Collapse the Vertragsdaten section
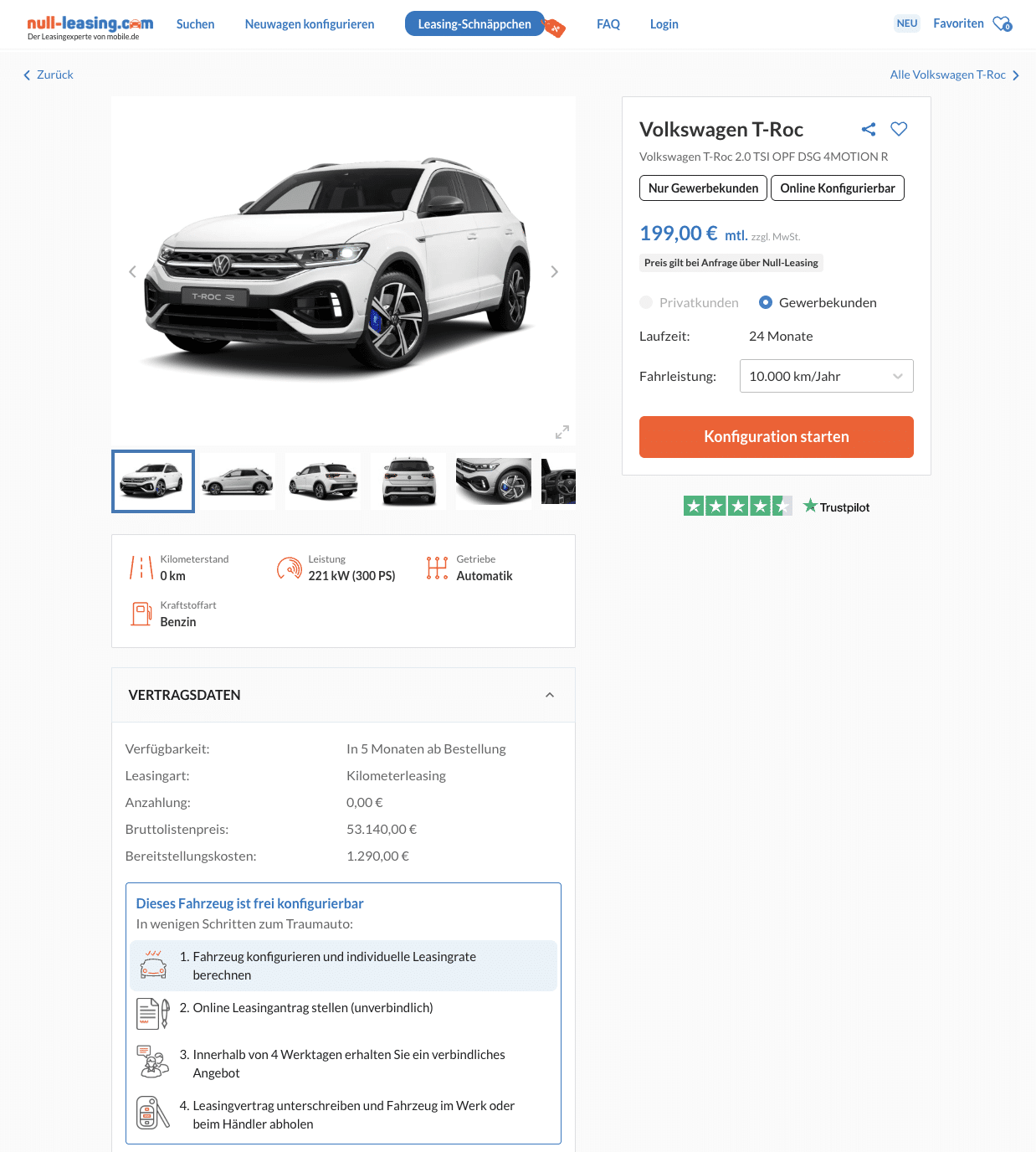1036x1152 pixels. click(550, 695)
